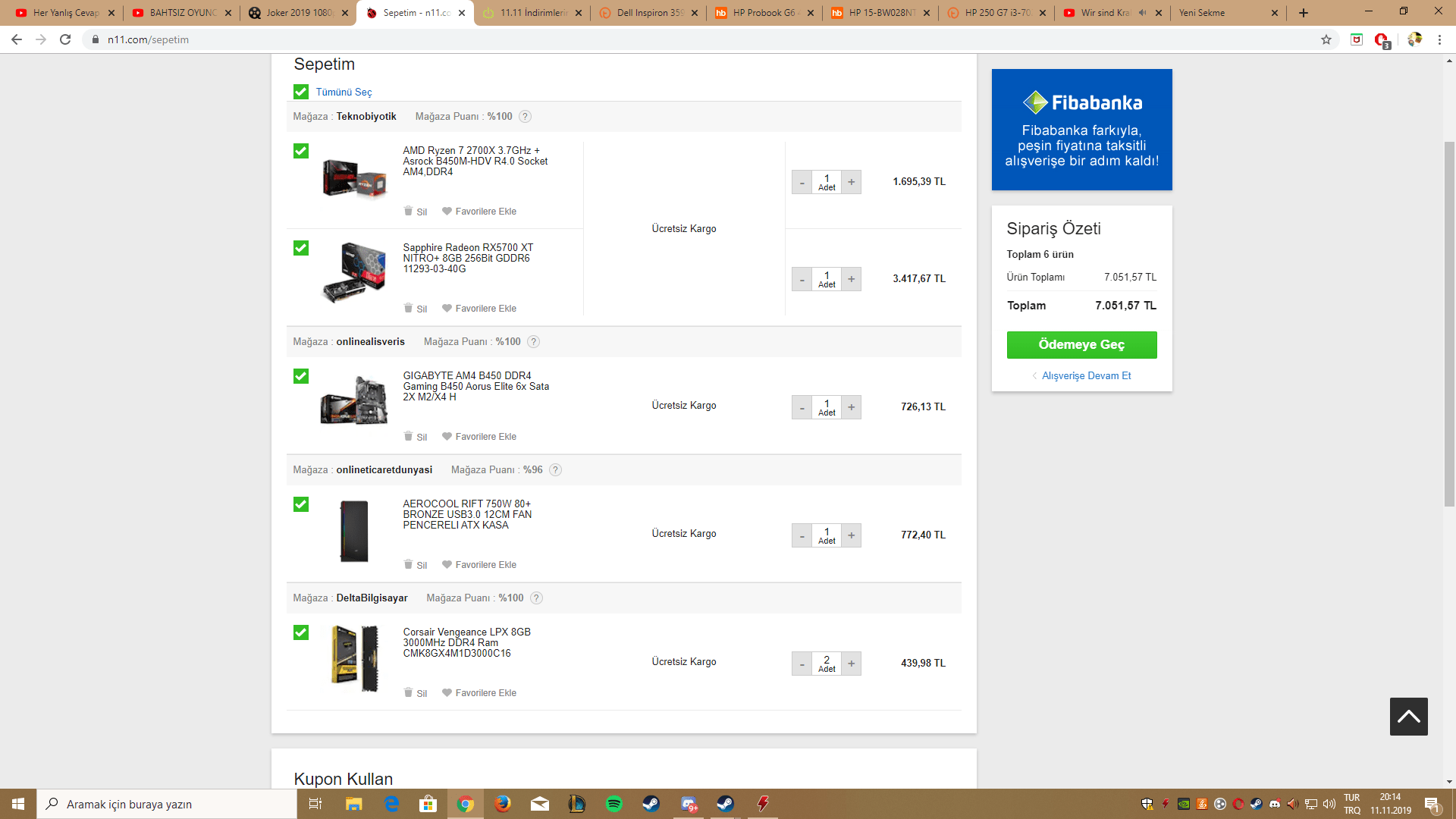The height and width of the screenshot is (819, 1456).
Task: Uncheck Tümünü Seç checkbox
Action: [301, 92]
